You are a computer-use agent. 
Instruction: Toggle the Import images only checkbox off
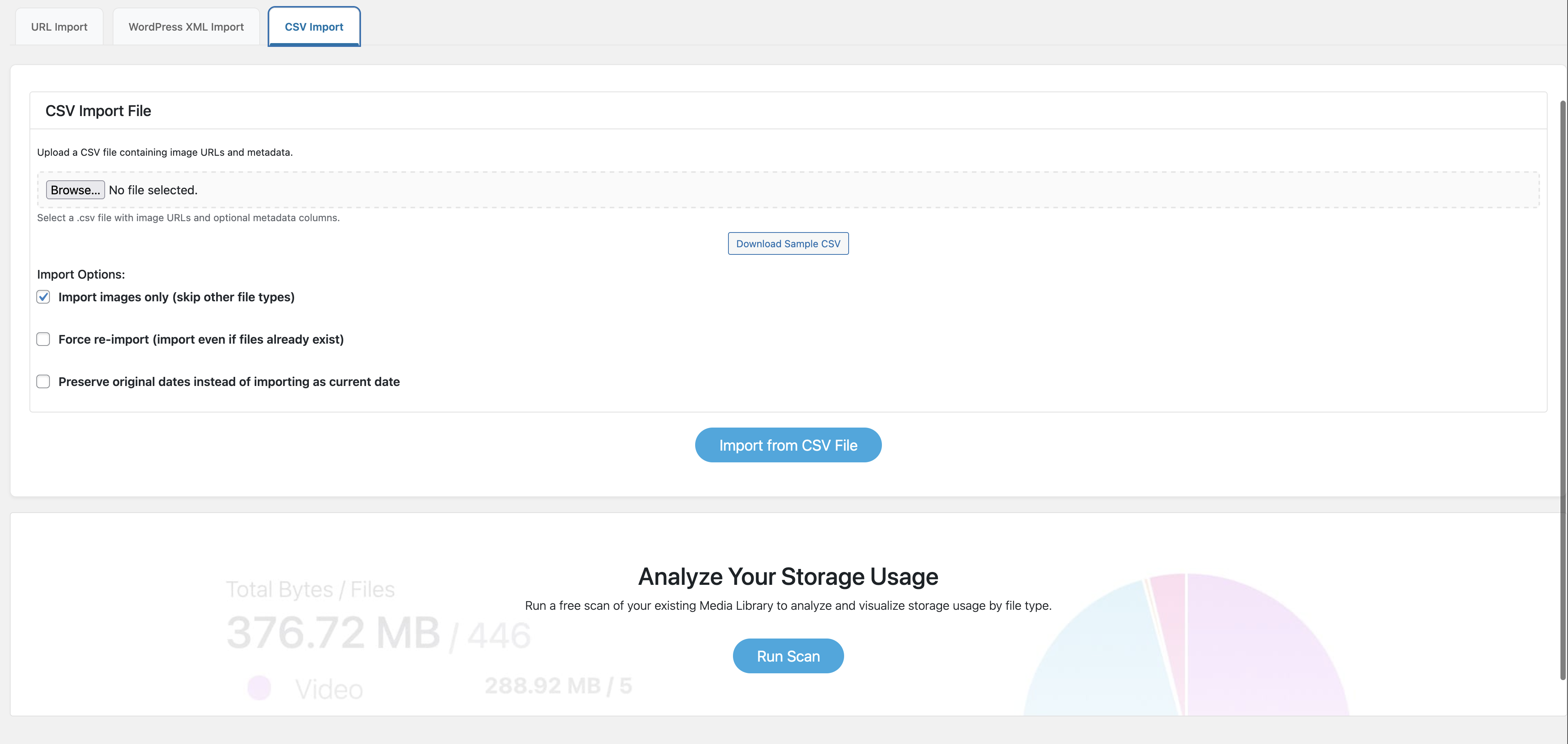(x=43, y=297)
